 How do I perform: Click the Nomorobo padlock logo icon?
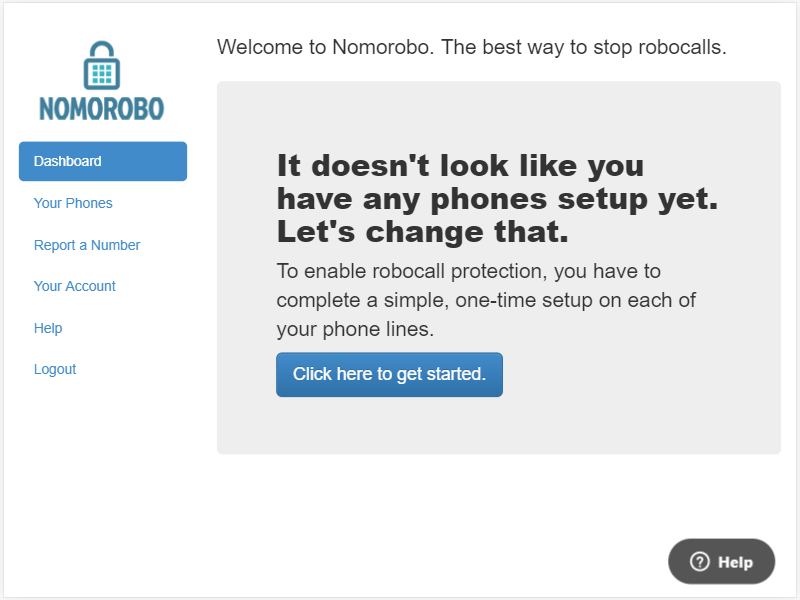tap(102, 65)
